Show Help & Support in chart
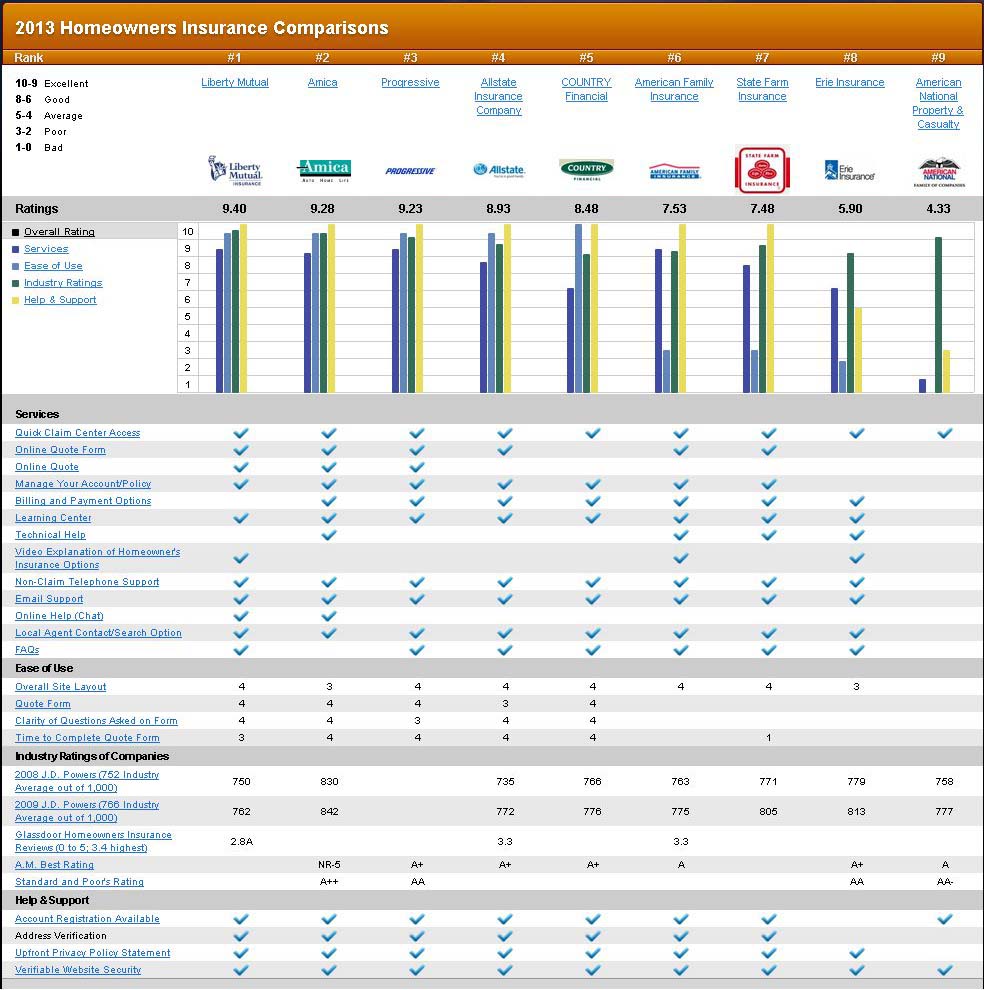984x990 pixels. point(60,300)
